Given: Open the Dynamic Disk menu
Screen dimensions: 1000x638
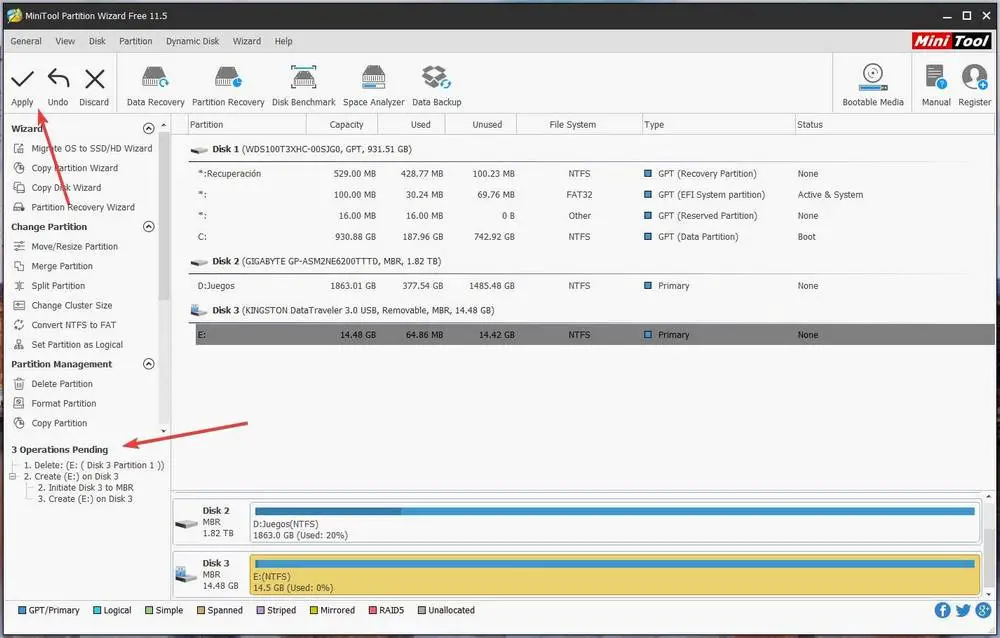Looking at the screenshot, I should click(193, 41).
